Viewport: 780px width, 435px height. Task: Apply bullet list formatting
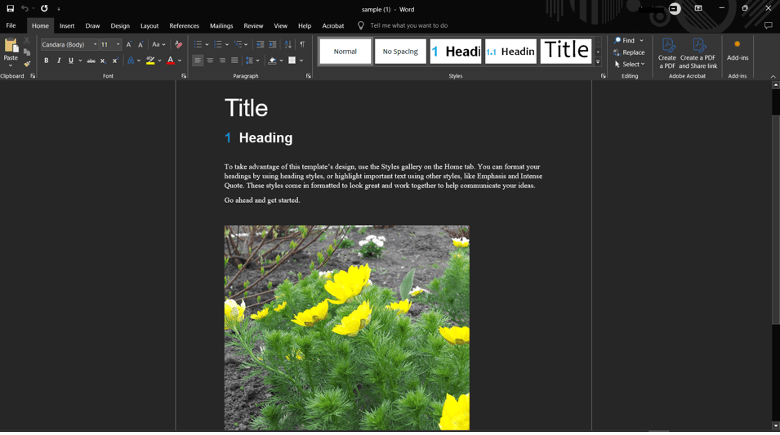[197, 45]
